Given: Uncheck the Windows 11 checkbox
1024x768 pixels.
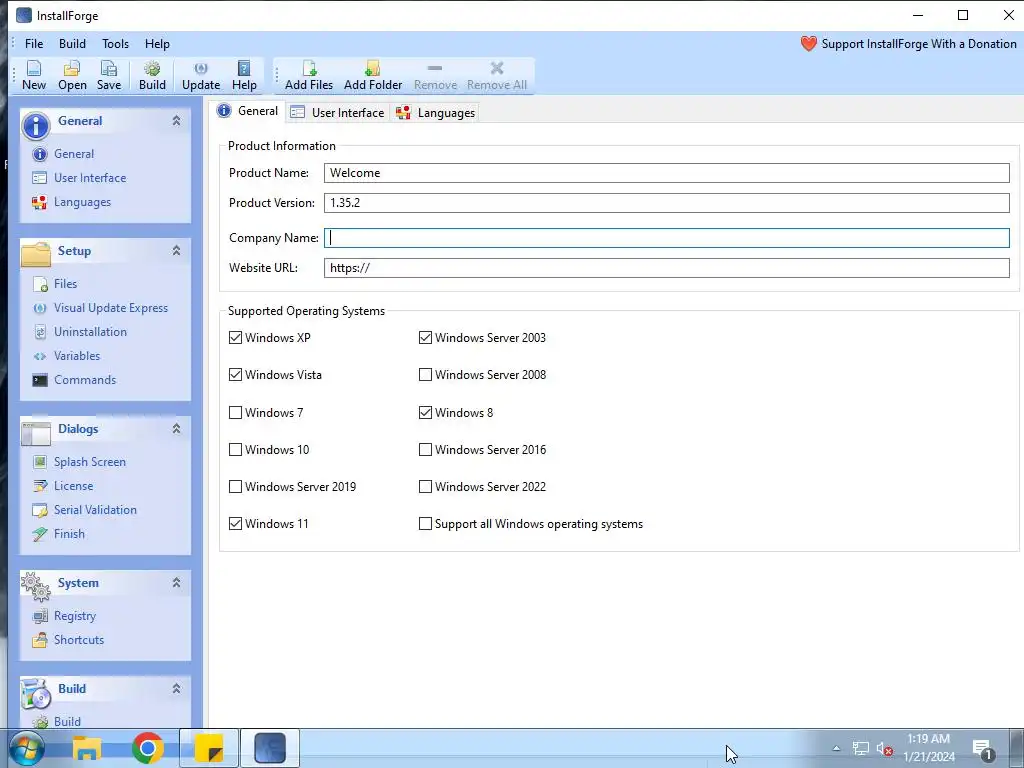Looking at the screenshot, I should 236,524.
